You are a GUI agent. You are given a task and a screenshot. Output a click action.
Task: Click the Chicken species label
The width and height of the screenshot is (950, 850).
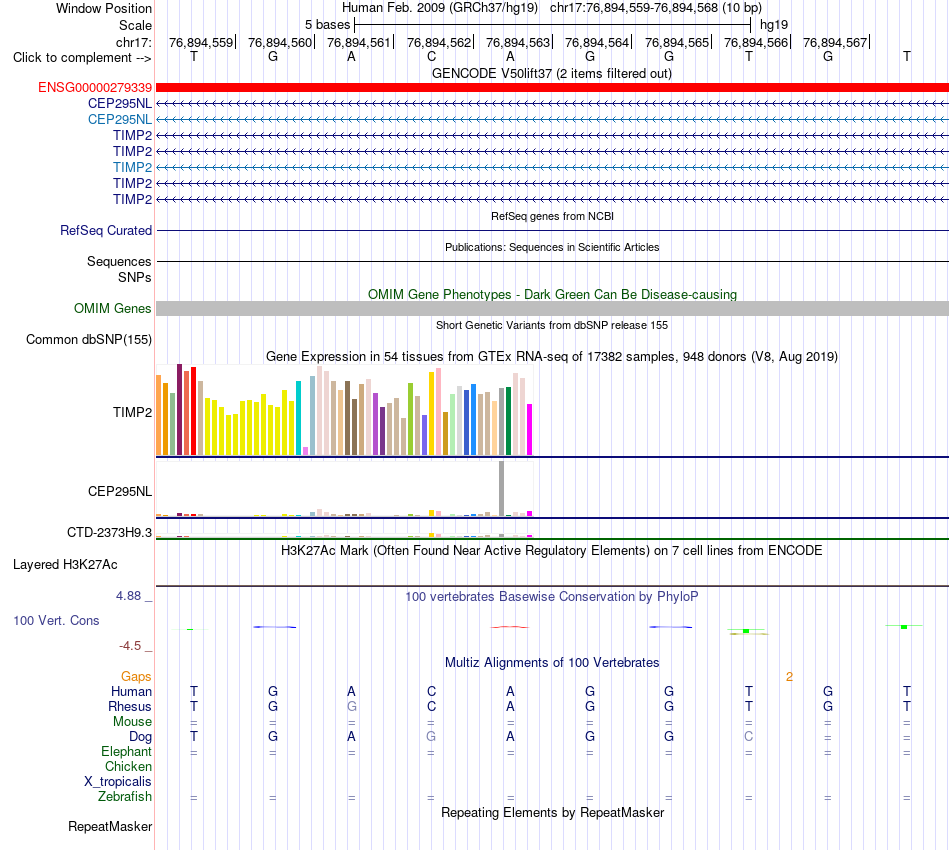(128, 766)
